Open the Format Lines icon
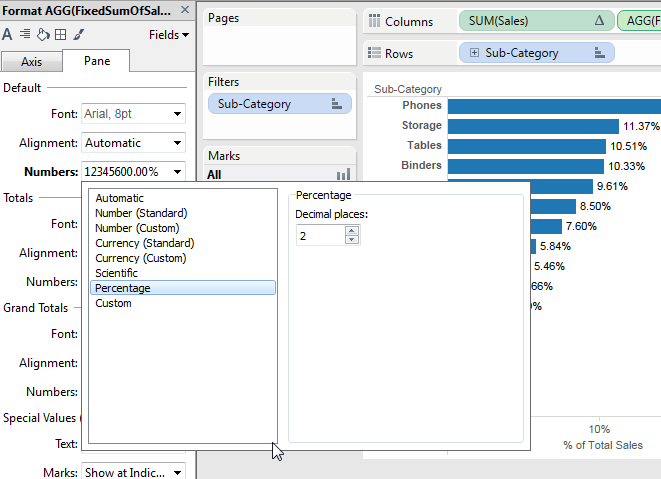This screenshot has height=479, width=661. 78,34
